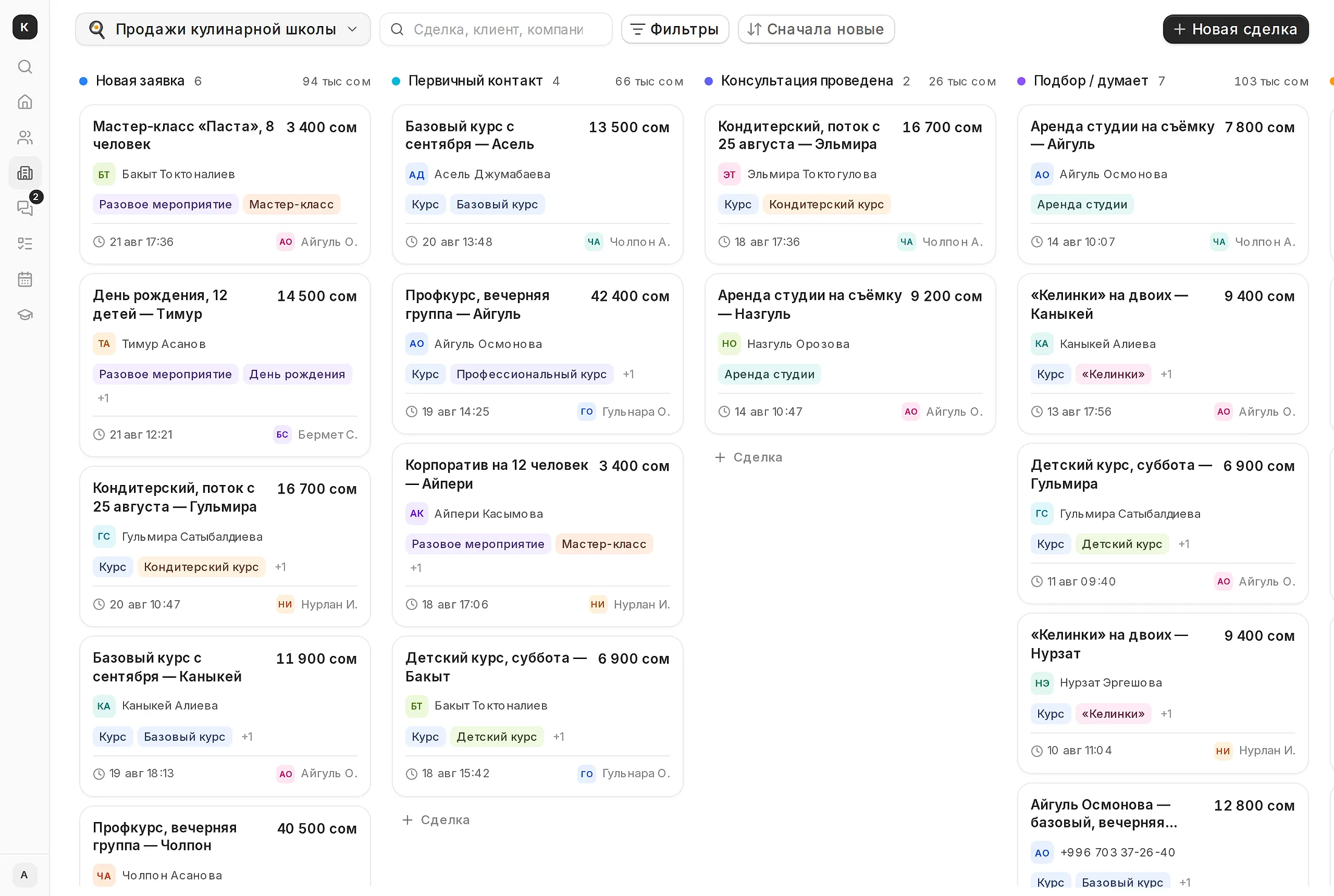Open the Фильтры button
Screen dimensions: 1334x896
click(x=675, y=29)
